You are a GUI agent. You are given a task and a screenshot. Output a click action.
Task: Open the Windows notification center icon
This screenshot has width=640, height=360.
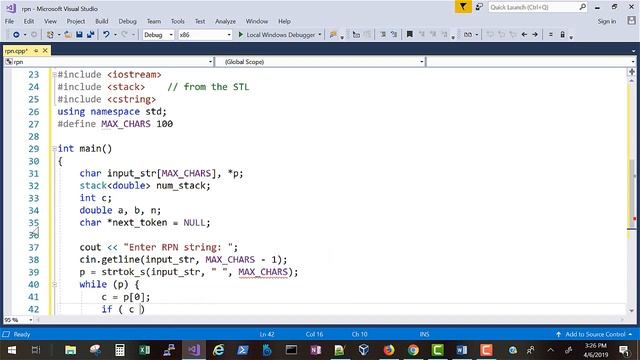(624, 350)
